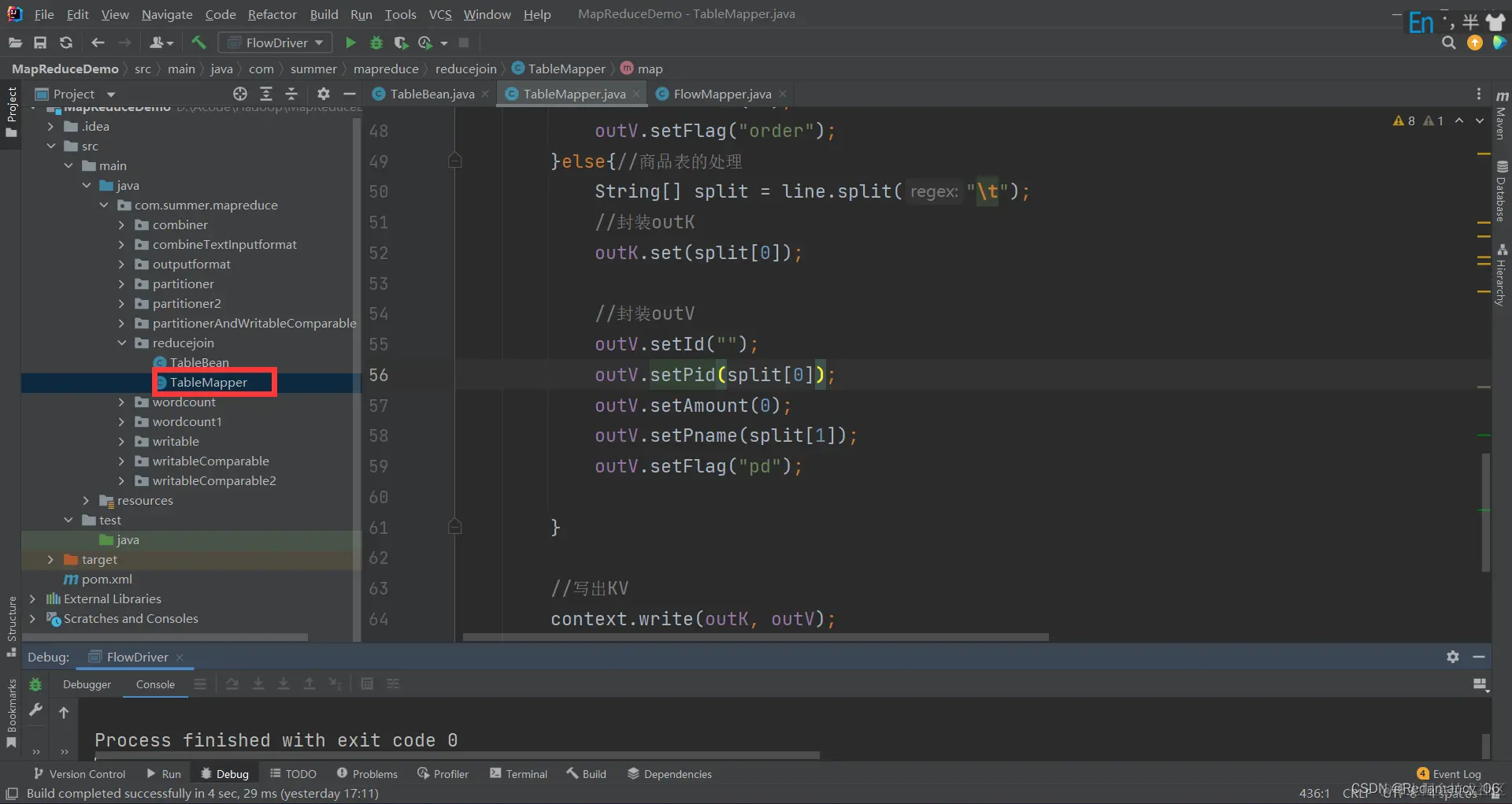Open Search Everywhere magnifier icon
This screenshot has height=804, width=1512.
[x=1448, y=43]
